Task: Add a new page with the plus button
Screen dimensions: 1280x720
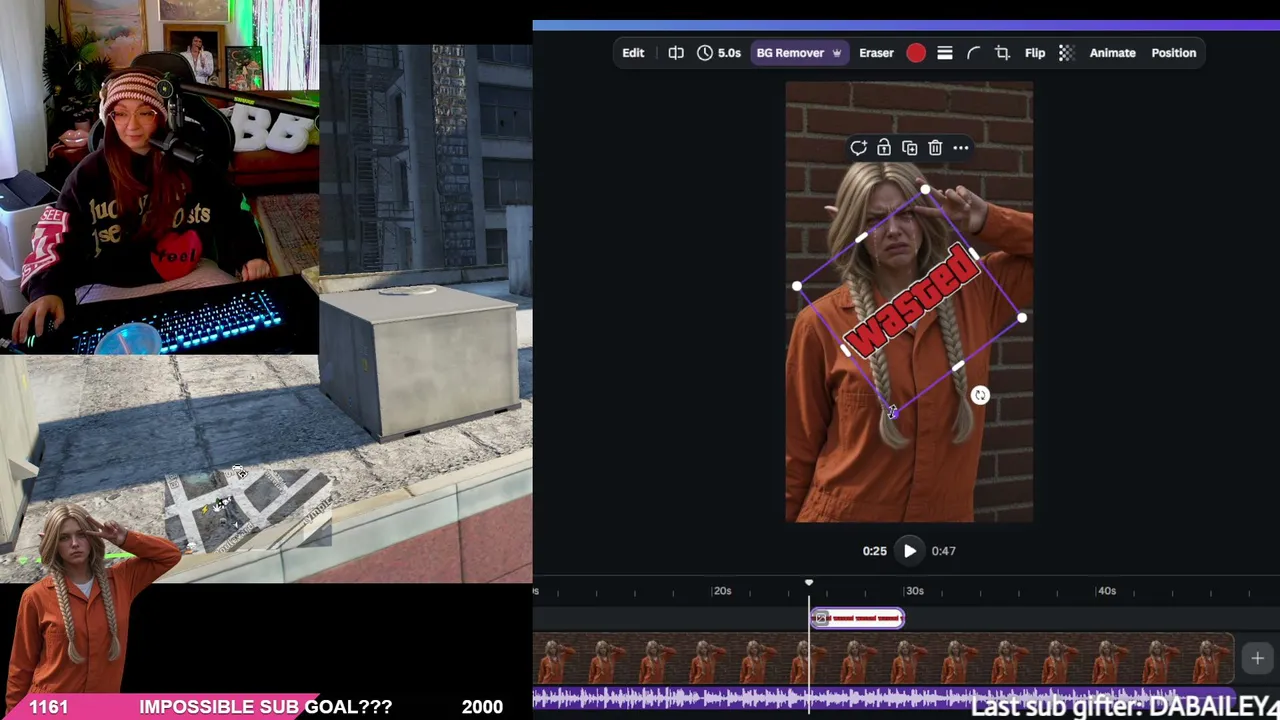Action: pos(1257,658)
